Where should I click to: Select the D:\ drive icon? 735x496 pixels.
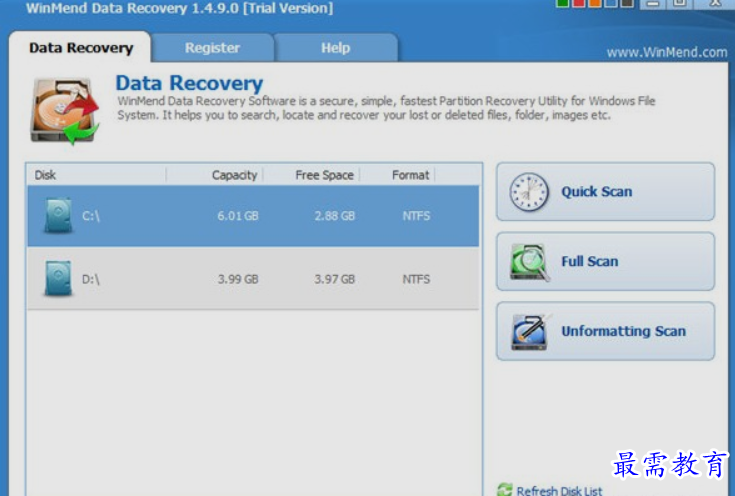(58, 279)
